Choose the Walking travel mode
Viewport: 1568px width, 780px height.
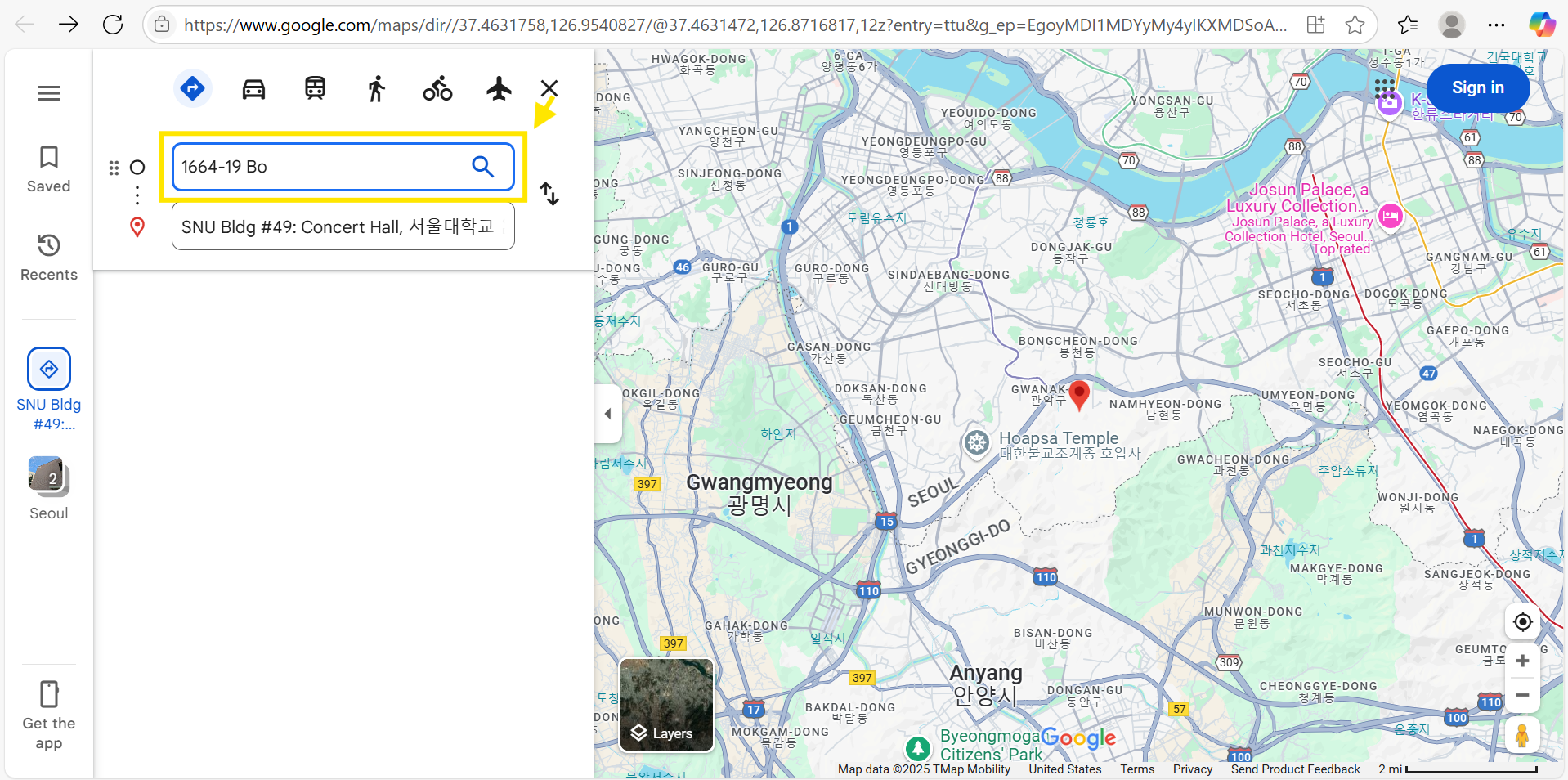(376, 88)
